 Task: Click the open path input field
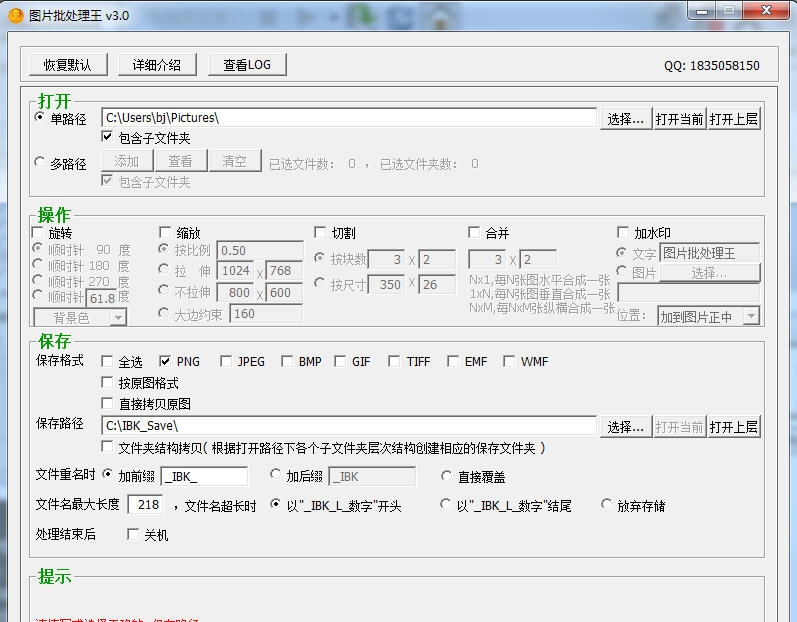coord(349,118)
